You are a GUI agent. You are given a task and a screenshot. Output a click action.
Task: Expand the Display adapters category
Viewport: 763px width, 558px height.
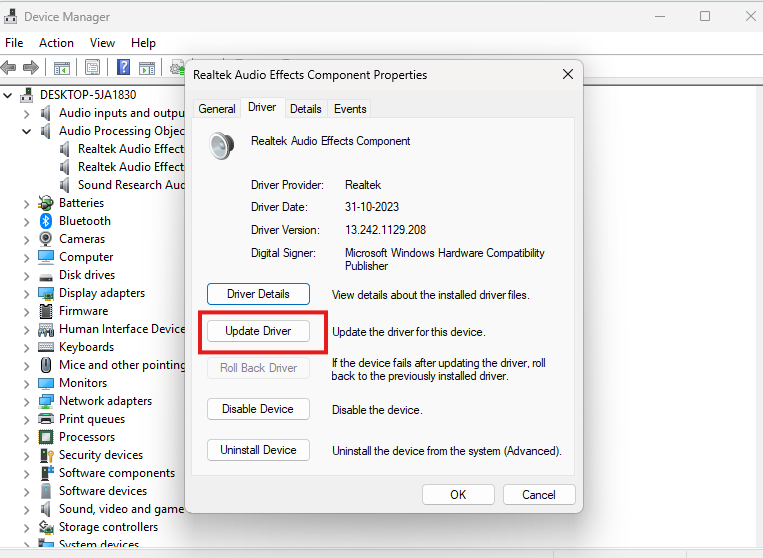pos(26,294)
